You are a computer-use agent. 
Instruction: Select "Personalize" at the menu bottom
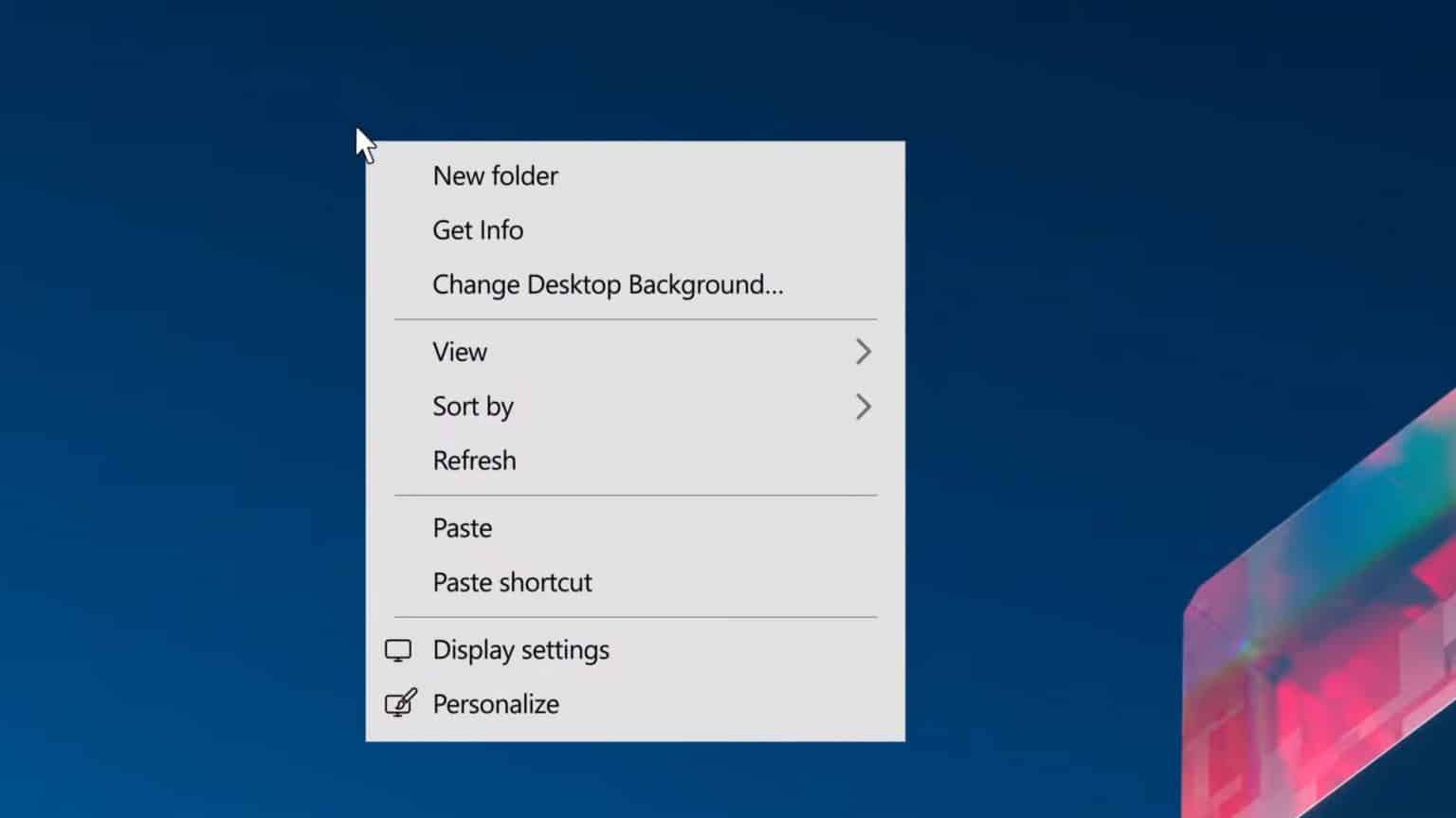(494, 703)
